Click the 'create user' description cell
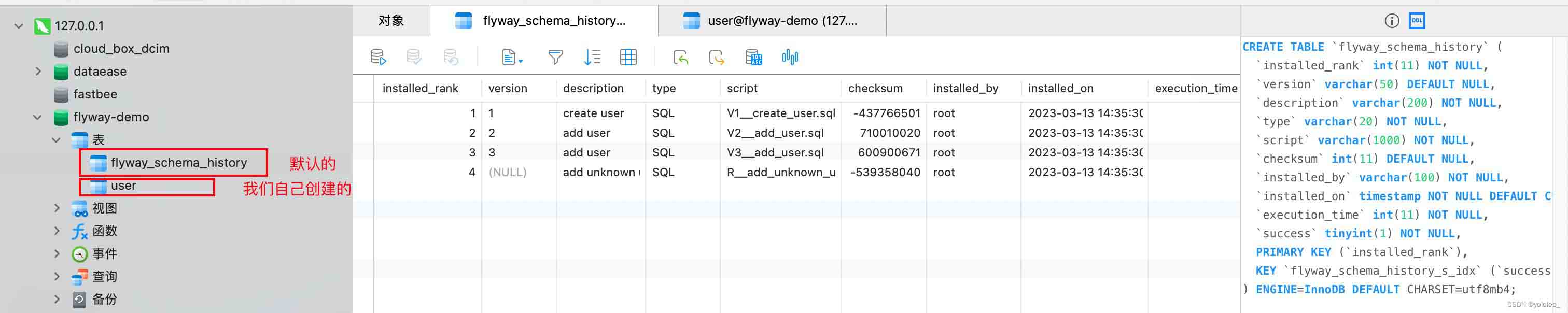 pos(601,113)
